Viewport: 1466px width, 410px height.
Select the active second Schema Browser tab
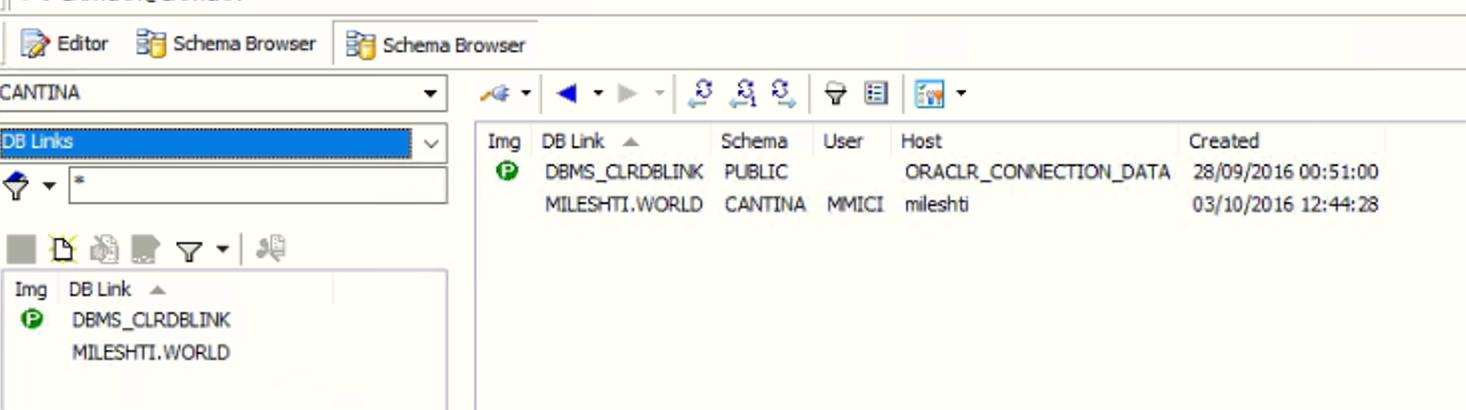435,45
